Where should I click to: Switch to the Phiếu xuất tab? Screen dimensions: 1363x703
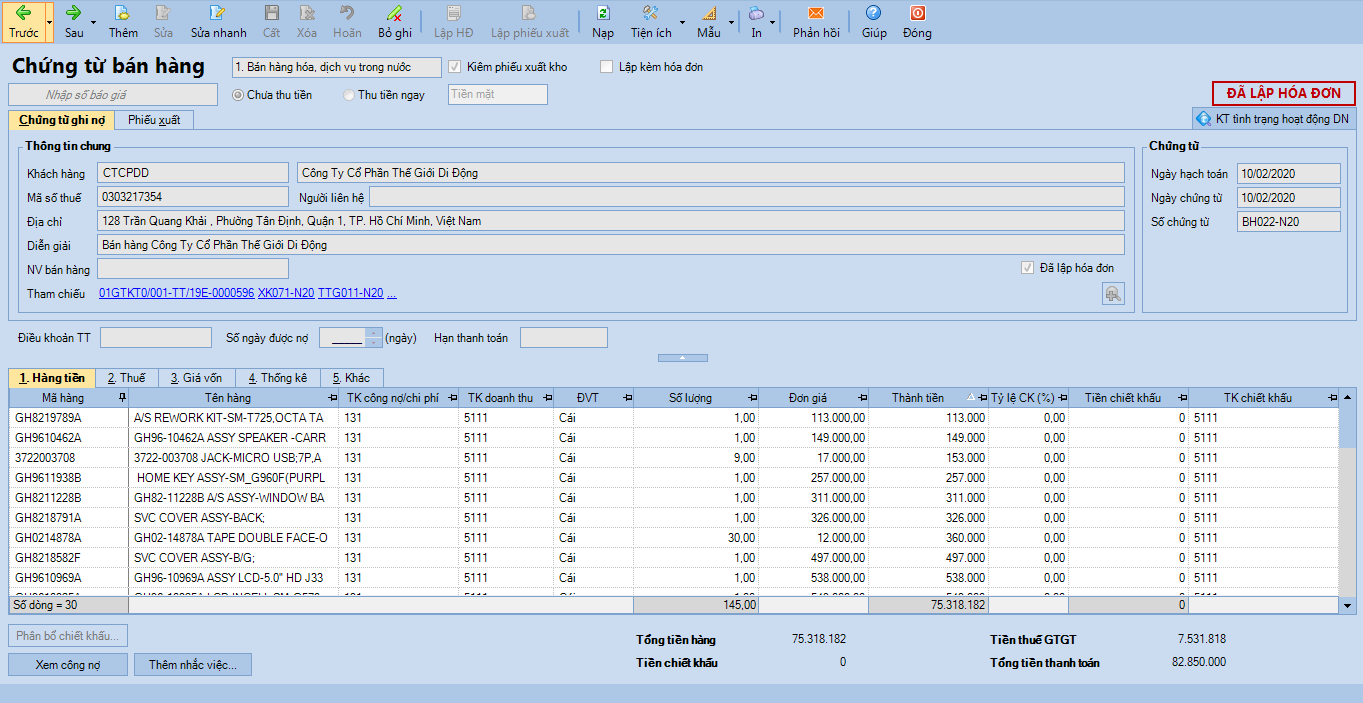(x=154, y=120)
